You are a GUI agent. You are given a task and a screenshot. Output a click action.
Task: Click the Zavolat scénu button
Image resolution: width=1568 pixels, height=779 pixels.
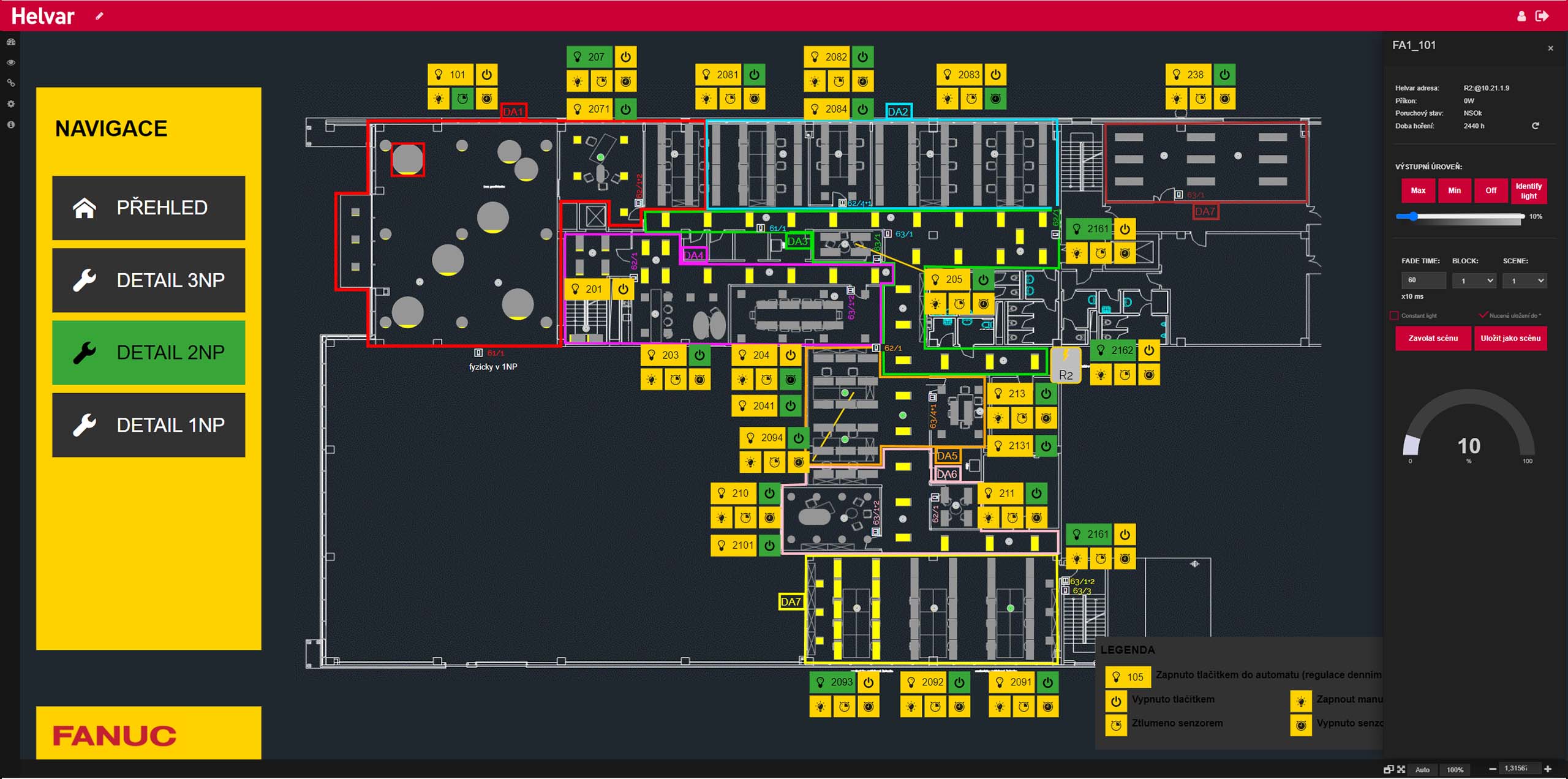coord(1433,338)
